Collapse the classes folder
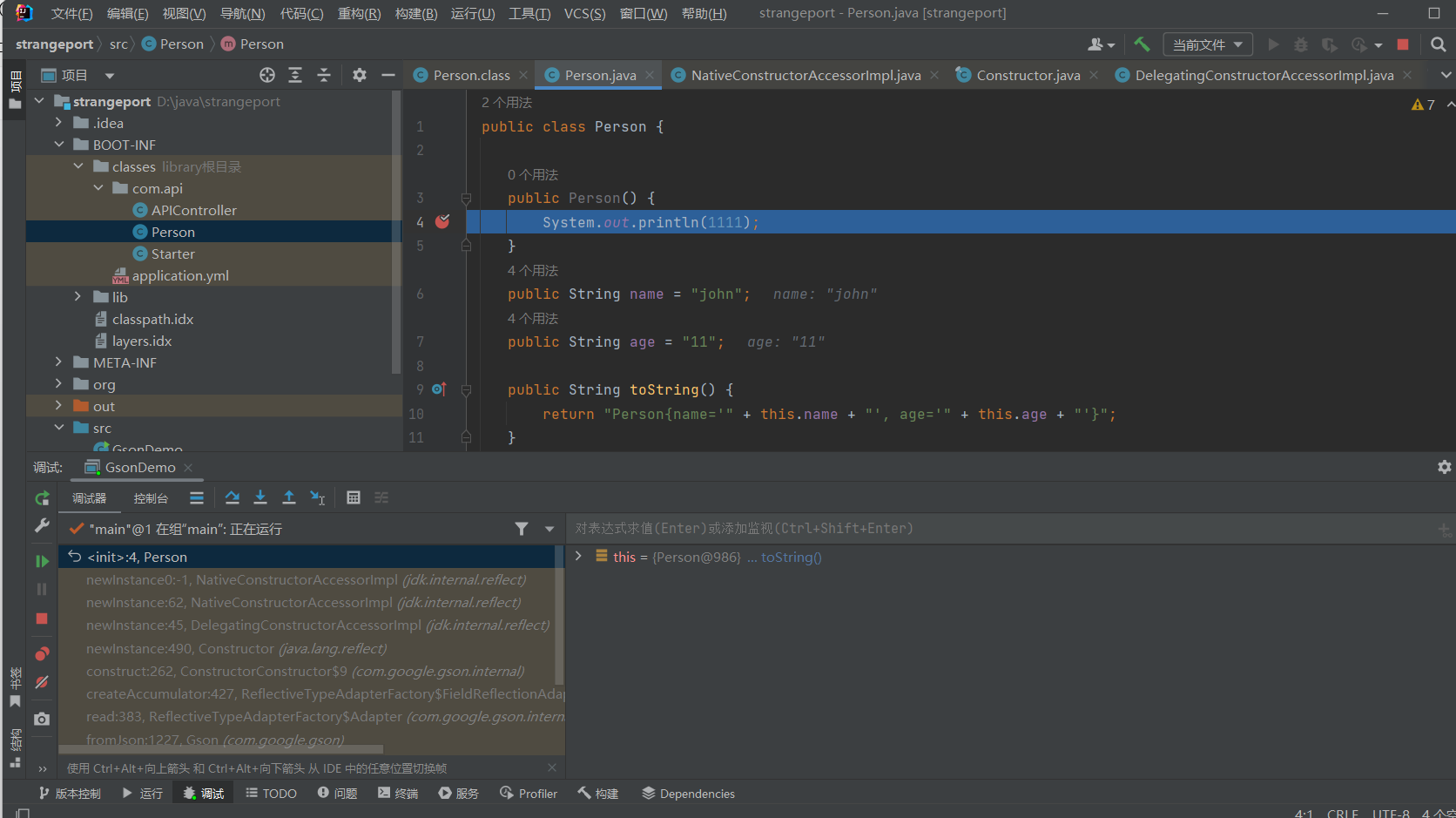1456x818 pixels. 78,166
